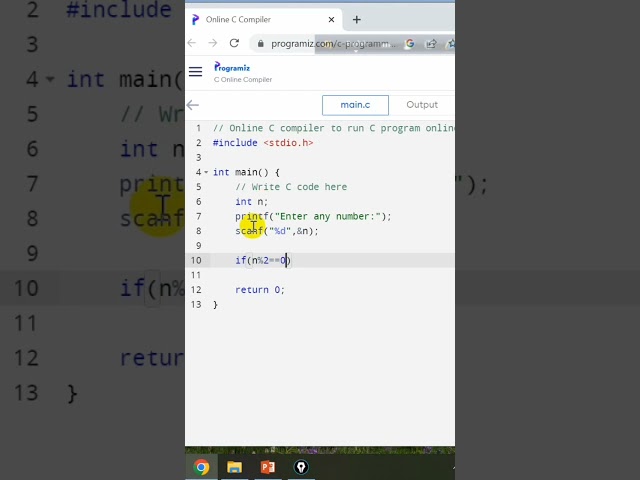Click the browser forward arrow
This screenshot has height=480, width=640.
coord(213,43)
